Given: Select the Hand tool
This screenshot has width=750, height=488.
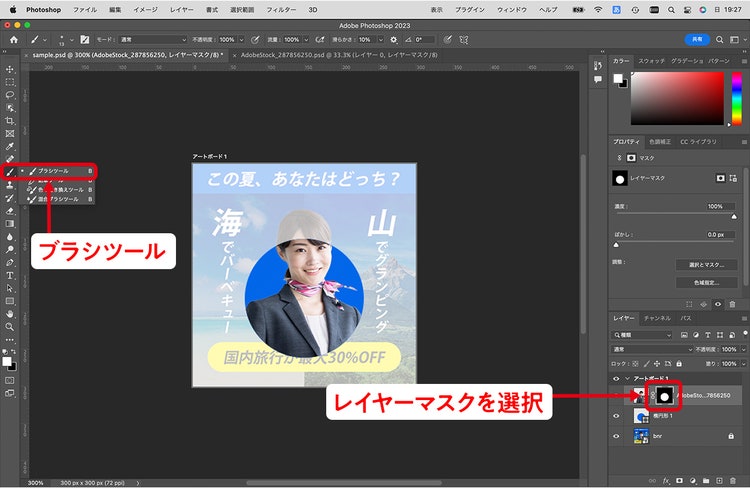Looking at the screenshot, I should 10,314.
